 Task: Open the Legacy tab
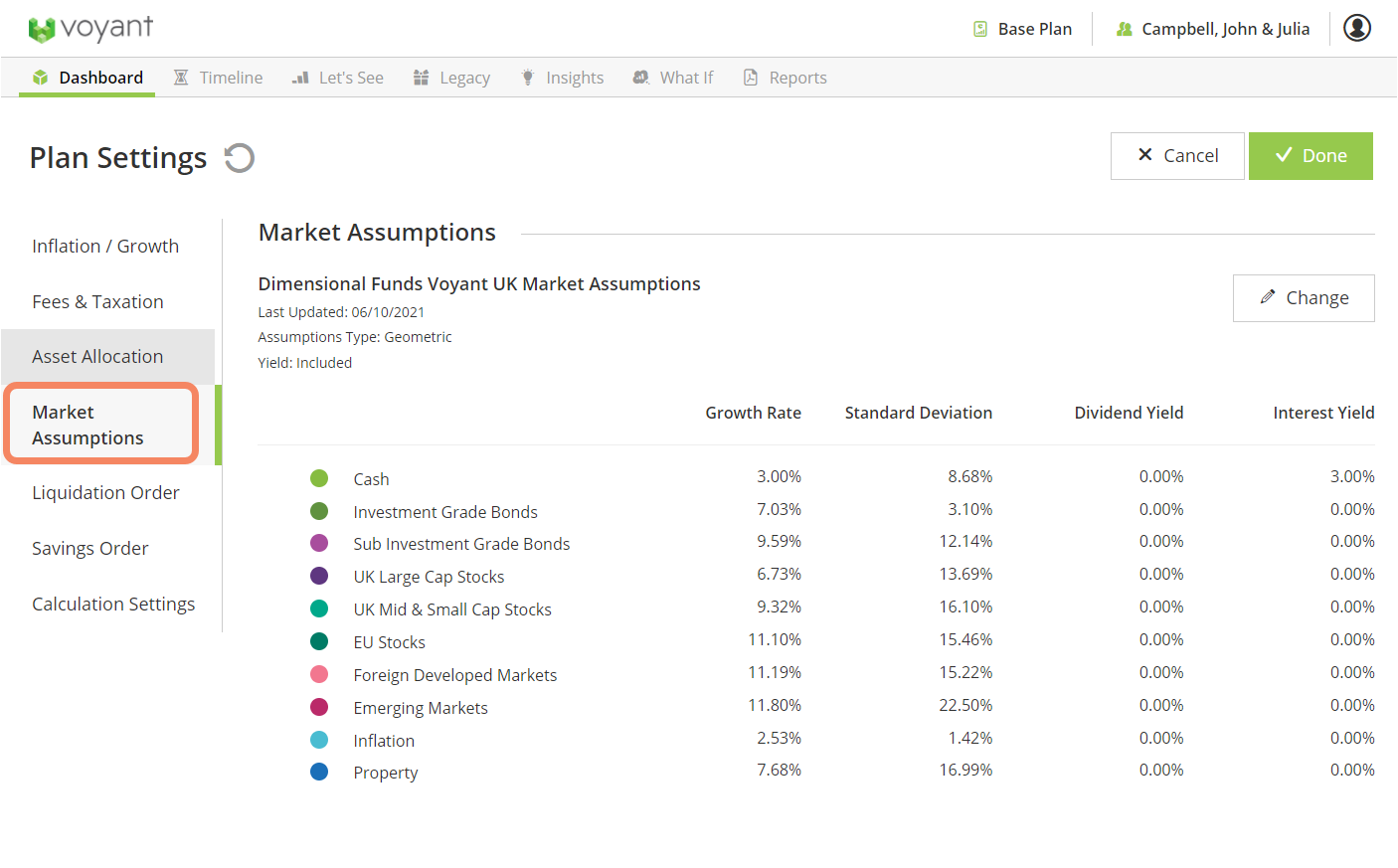click(451, 78)
